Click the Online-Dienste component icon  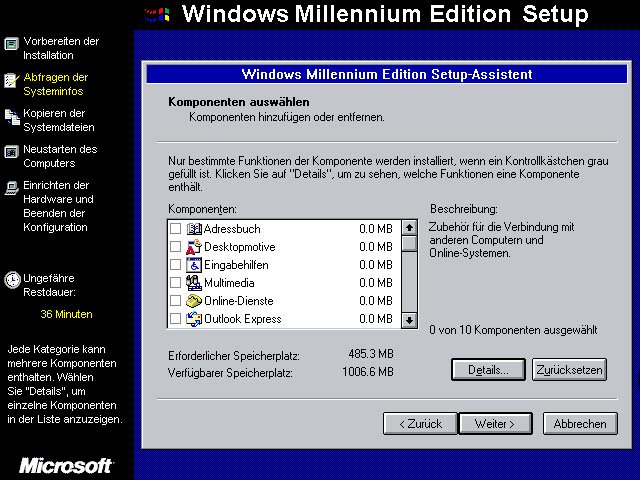(x=194, y=301)
